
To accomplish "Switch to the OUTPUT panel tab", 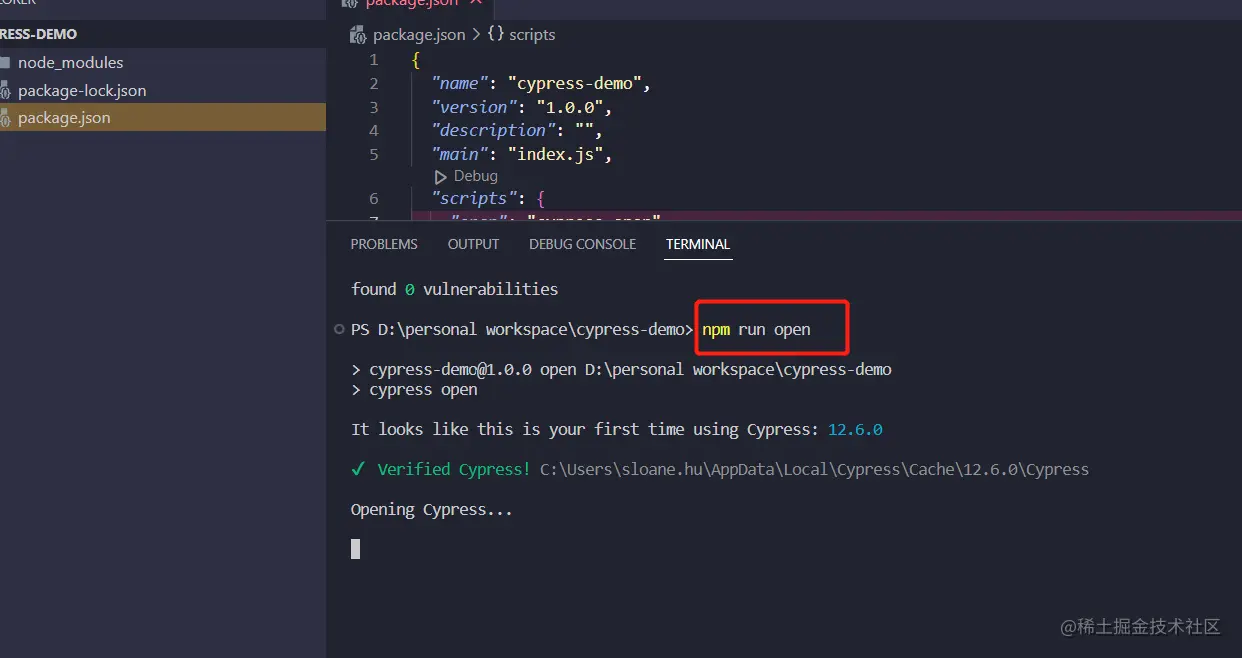I will click(x=473, y=244).
